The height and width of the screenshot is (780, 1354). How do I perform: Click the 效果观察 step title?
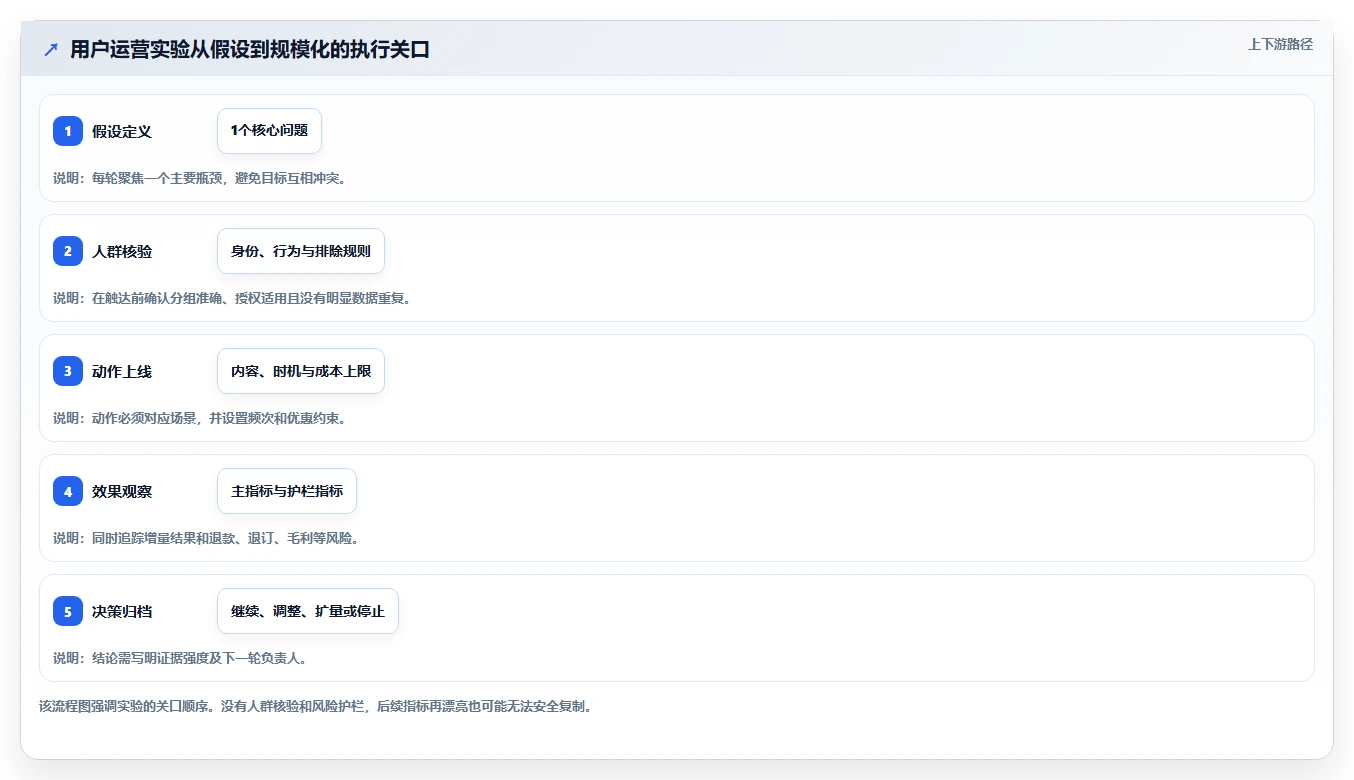(122, 491)
